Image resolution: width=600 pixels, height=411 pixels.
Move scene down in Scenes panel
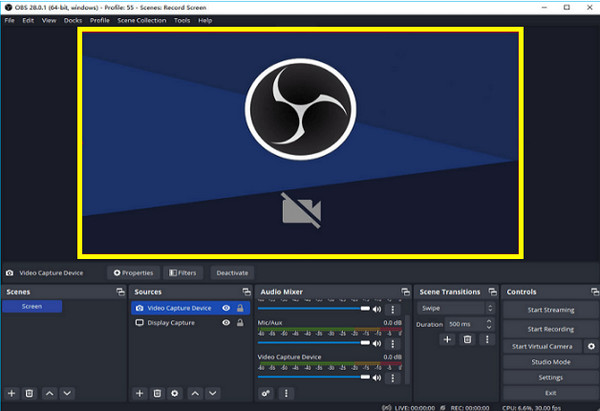[67, 393]
